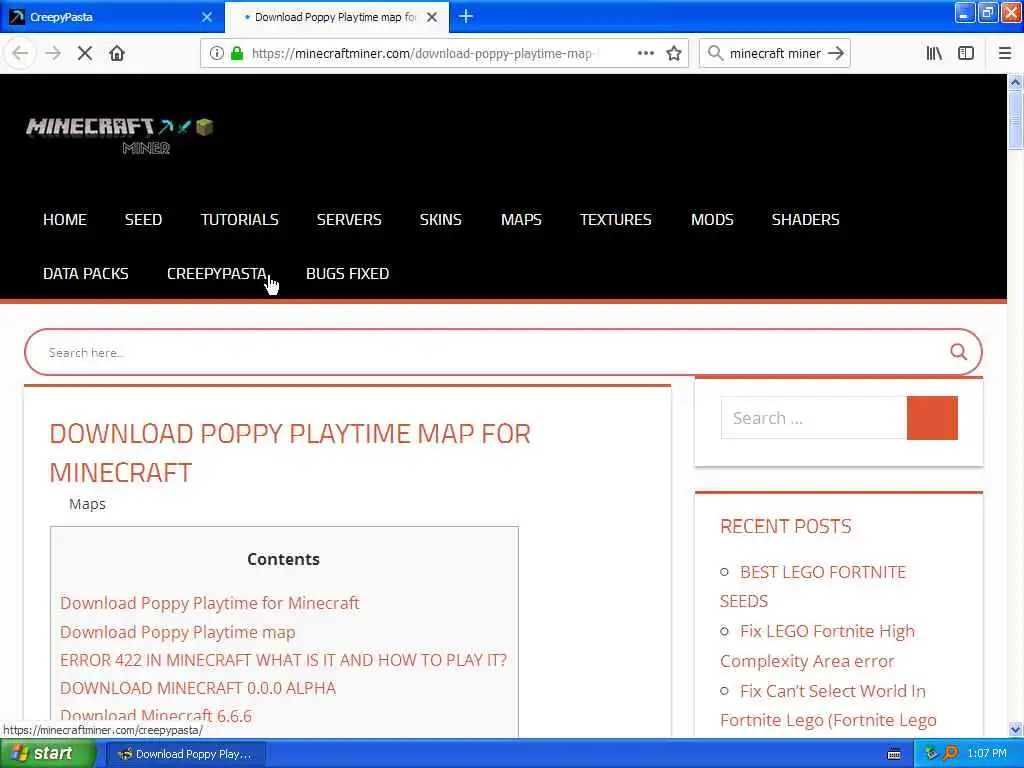Open the Library bookshelf icon

click(x=934, y=53)
